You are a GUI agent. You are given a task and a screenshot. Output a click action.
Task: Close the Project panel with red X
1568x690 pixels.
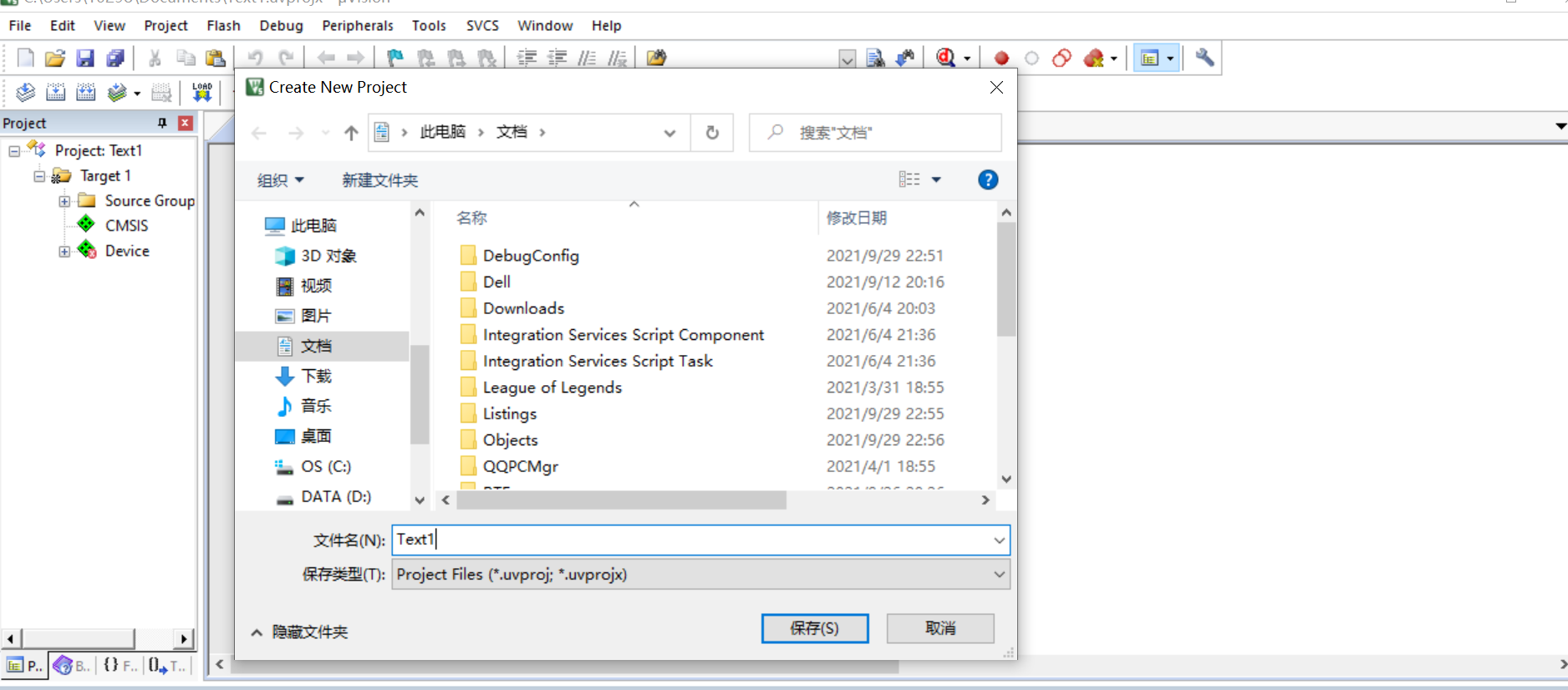[x=186, y=123]
